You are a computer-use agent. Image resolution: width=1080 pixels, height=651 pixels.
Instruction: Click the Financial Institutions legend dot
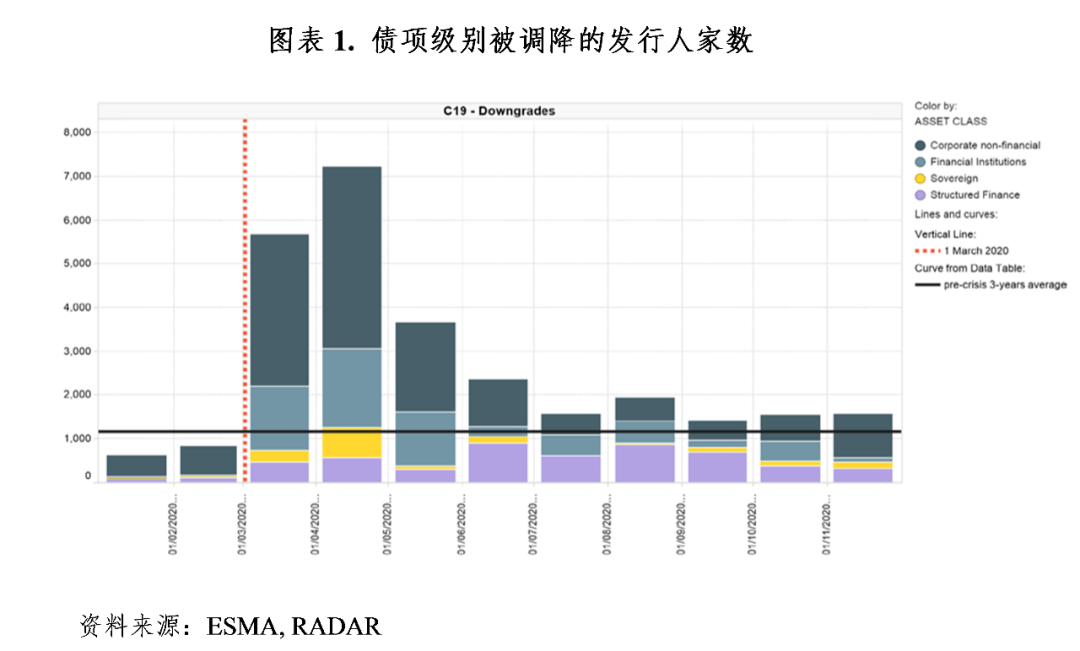(920, 162)
